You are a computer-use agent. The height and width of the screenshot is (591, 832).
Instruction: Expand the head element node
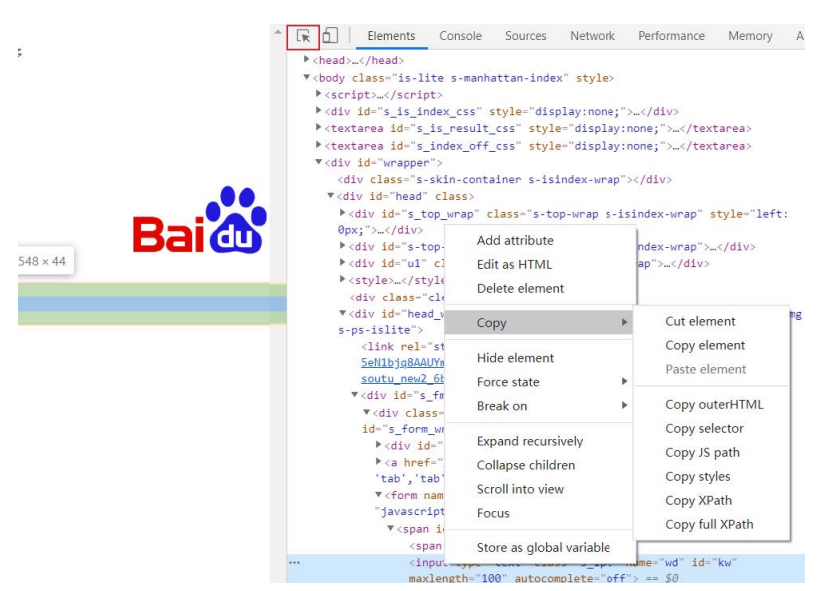[x=307, y=60]
